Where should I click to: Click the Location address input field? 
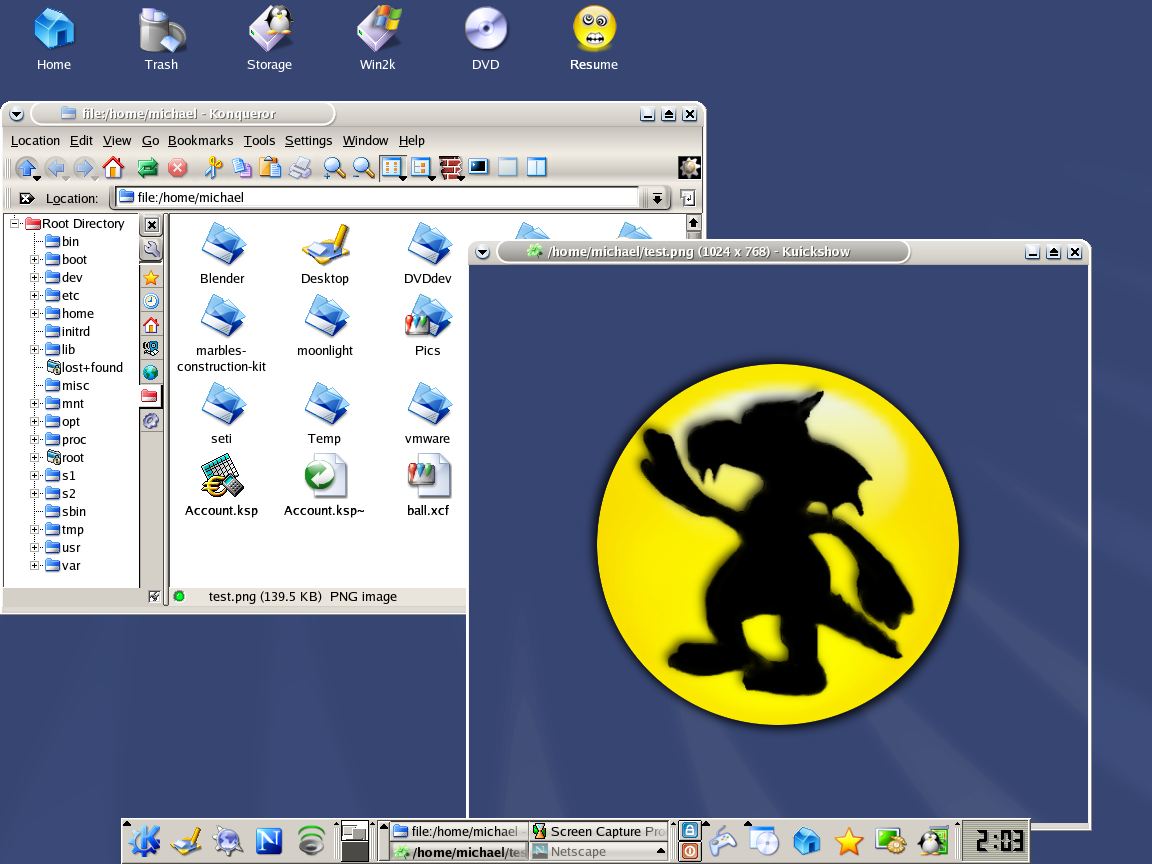380,198
